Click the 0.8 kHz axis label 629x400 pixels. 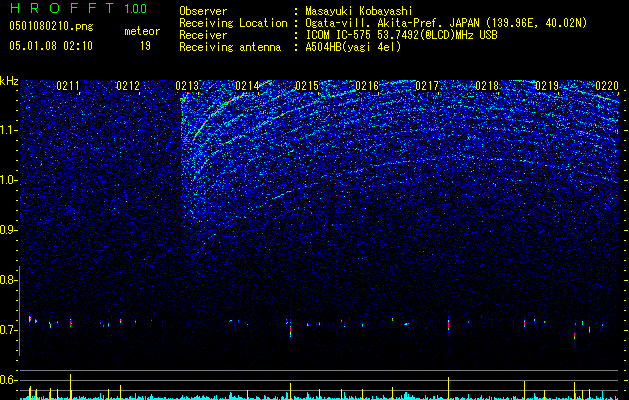[x=8, y=280]
